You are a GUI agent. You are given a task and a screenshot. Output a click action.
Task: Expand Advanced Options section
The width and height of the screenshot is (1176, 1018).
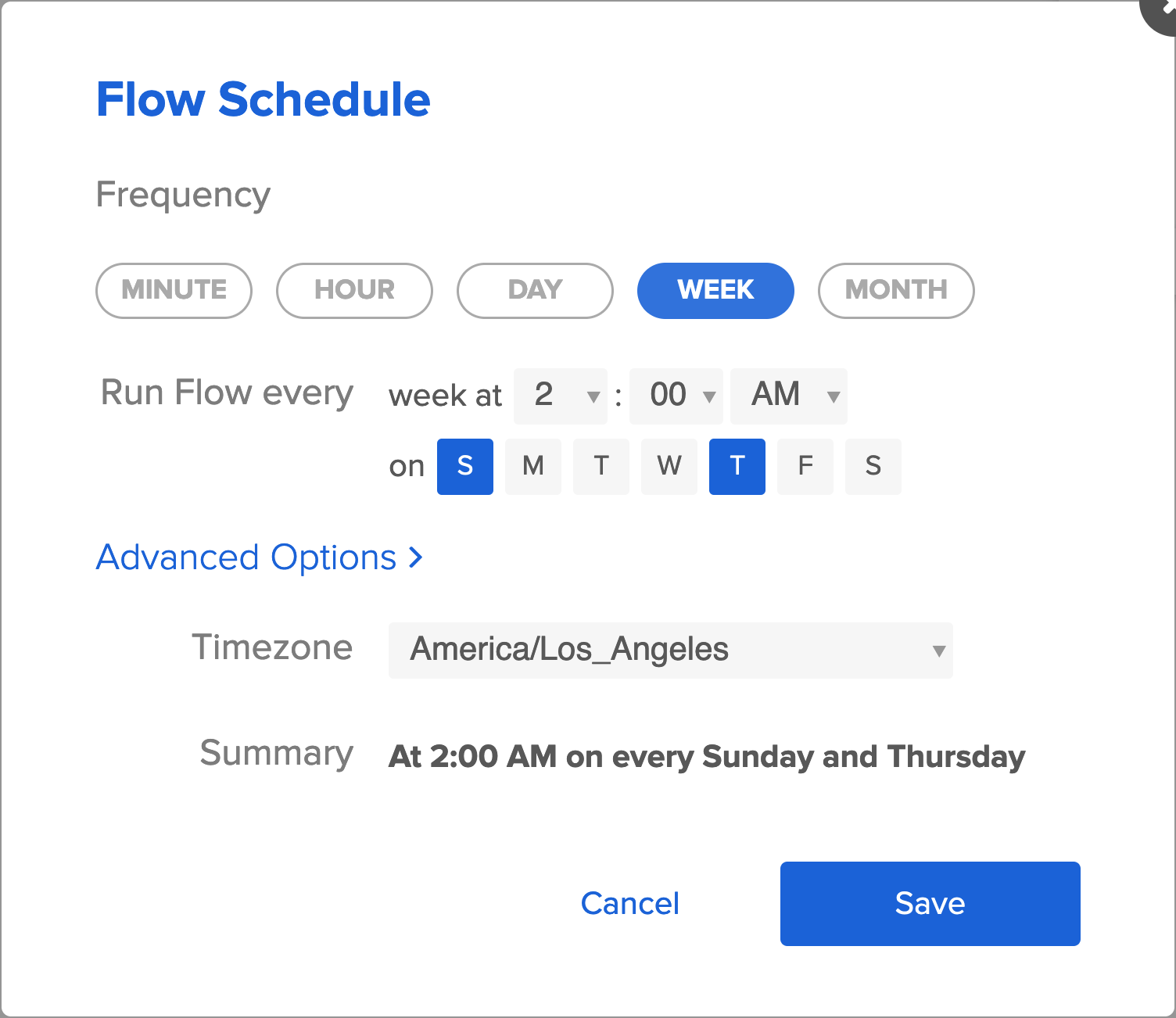point(259,557)
